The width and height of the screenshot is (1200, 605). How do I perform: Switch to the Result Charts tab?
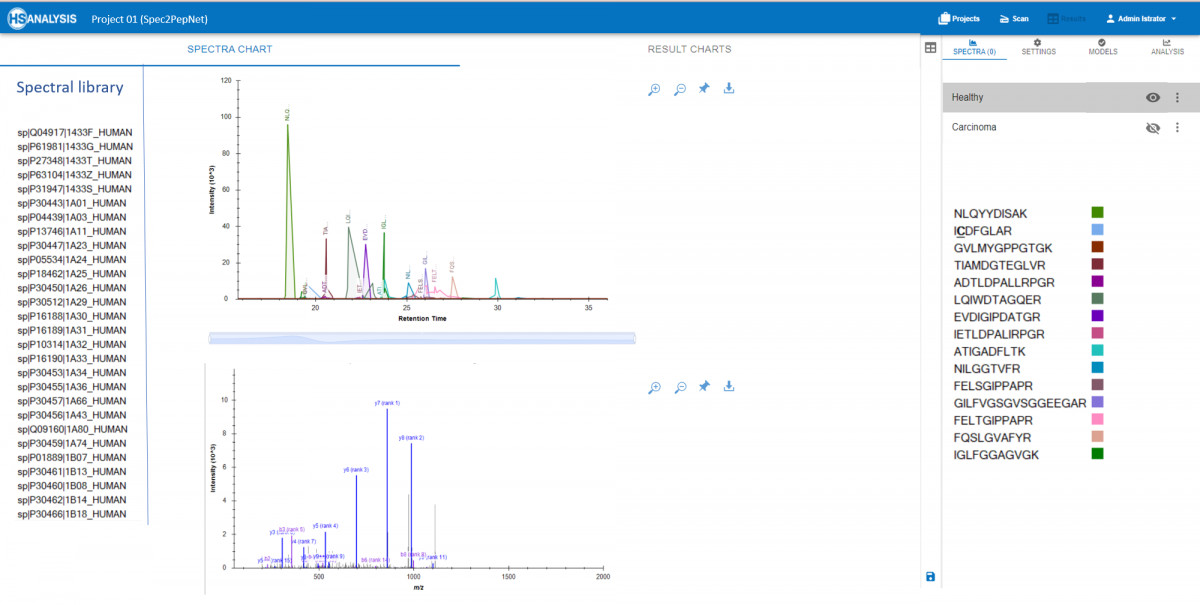[x=689, y=48]
